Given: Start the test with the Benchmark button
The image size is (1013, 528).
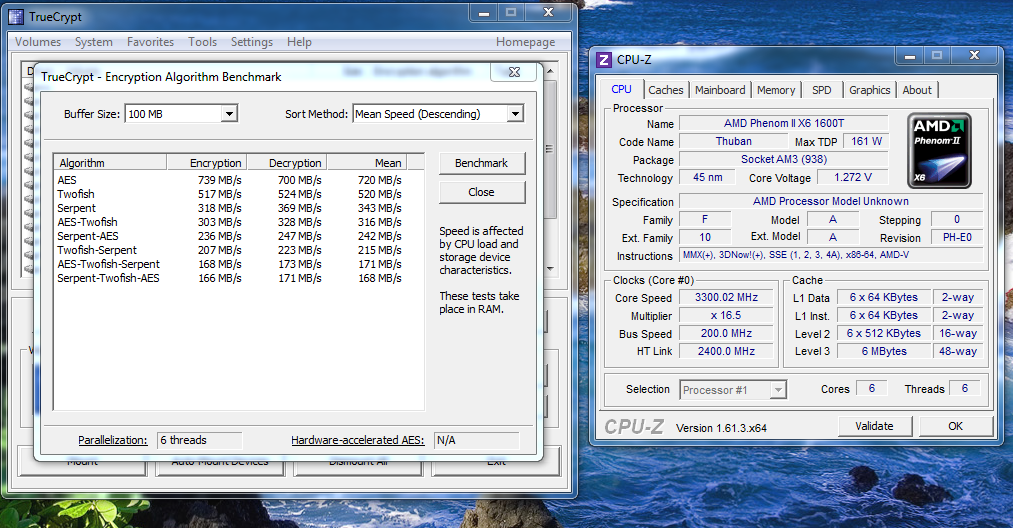Looking at the screenshot, I should point(481,163).
